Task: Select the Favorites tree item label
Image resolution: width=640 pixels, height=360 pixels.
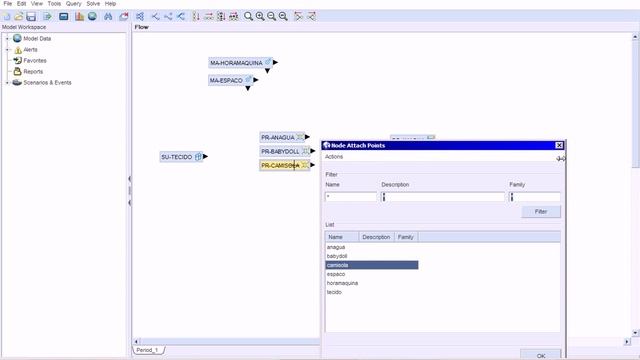Action: 35,60
